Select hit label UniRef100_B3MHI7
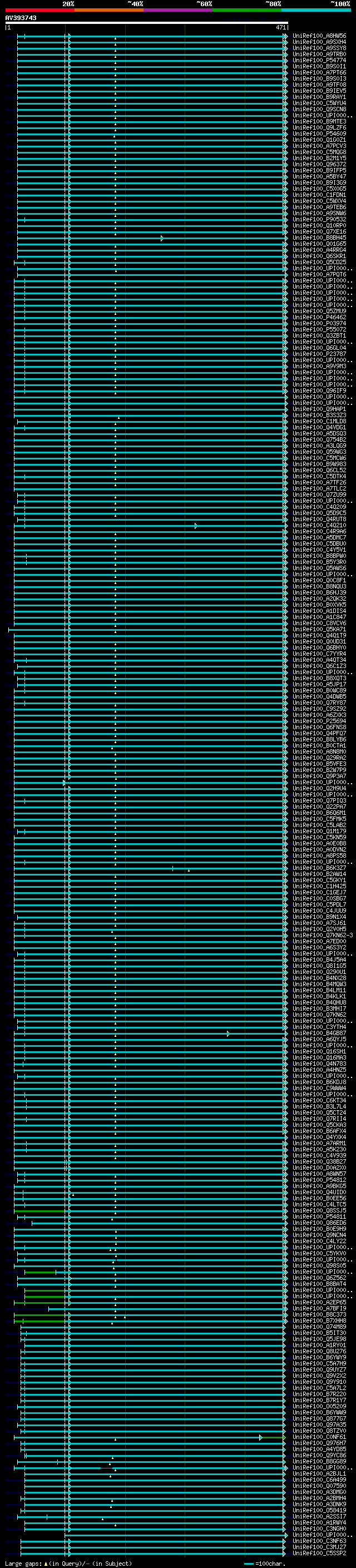 click(319, 1008)
